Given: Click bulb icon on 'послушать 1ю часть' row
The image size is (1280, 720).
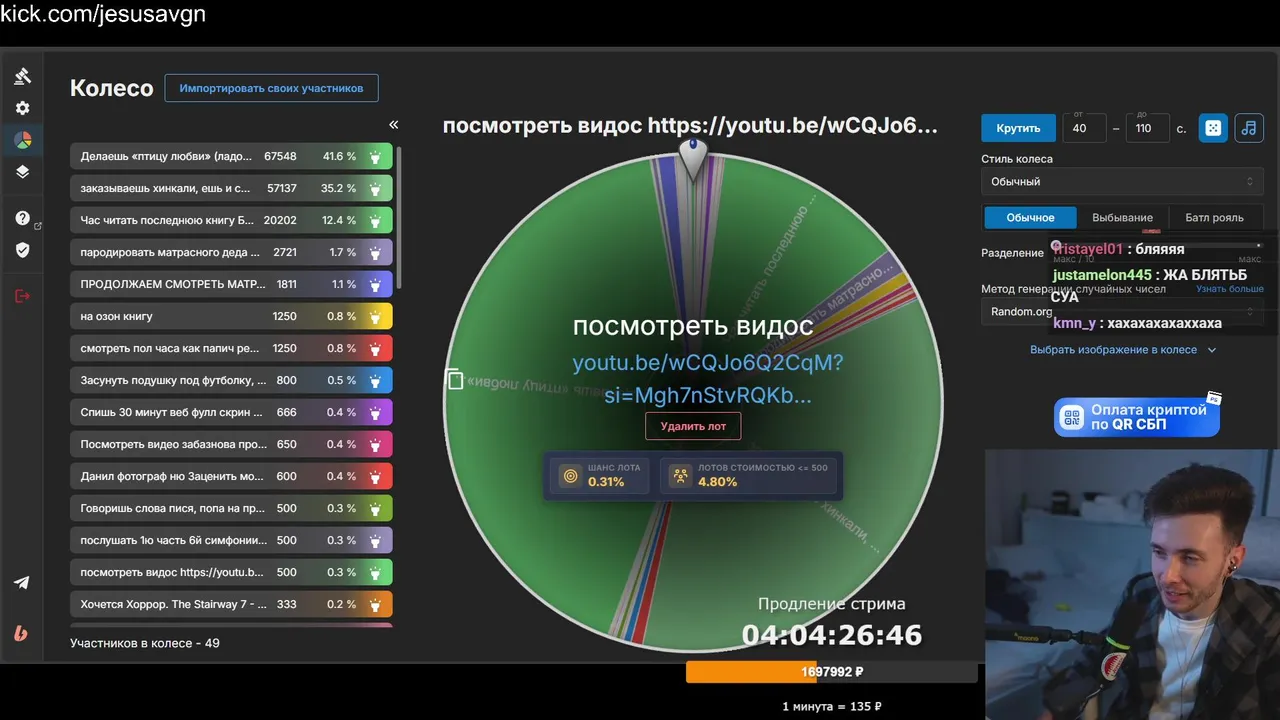Looking at the screenshot, I should pyautogui.click(x=376, y=541).
